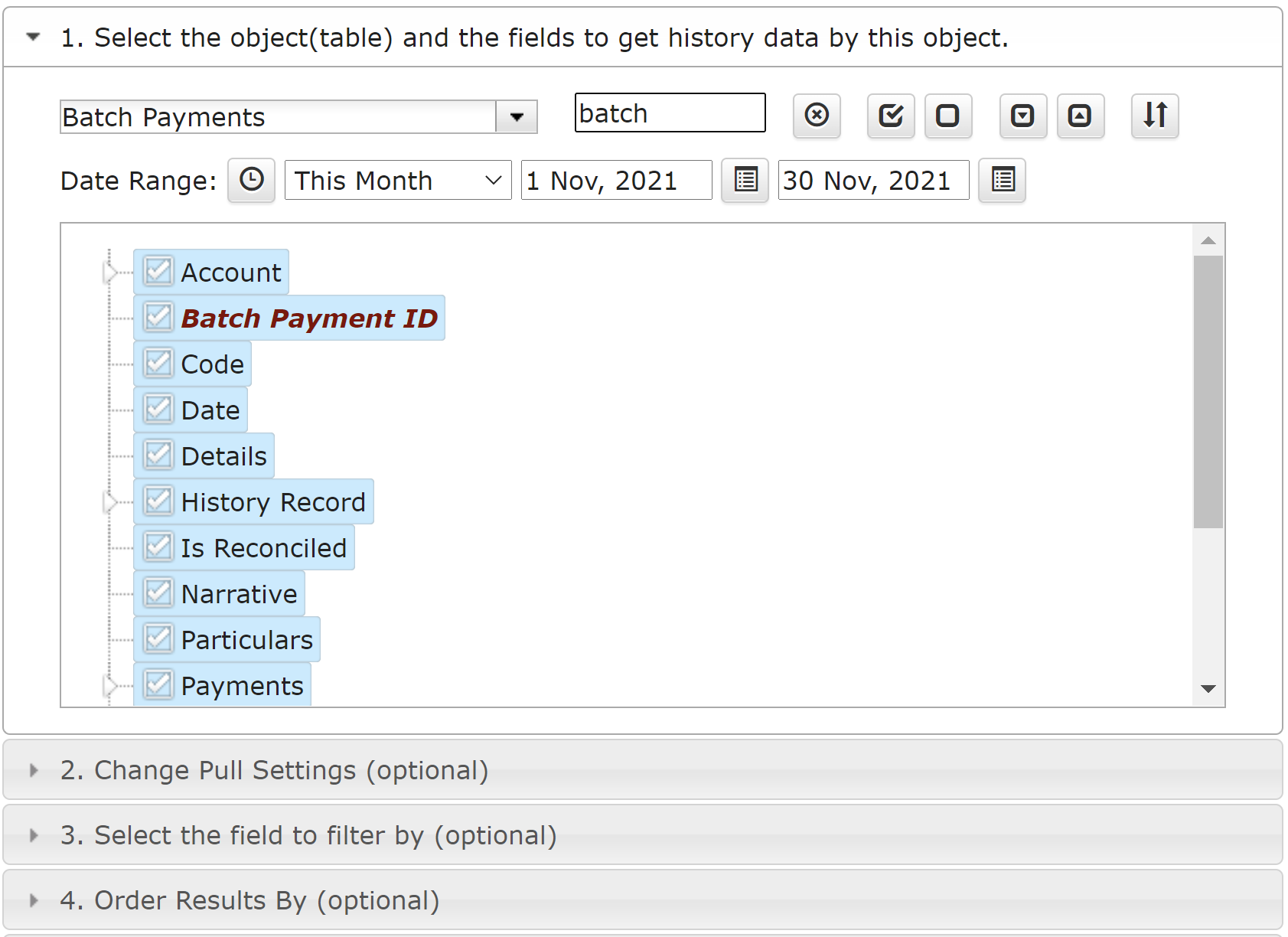Viewport: 1288px width, 937px height.
Task: Open the This Month date range dropdown
Action: pos(398,181)
